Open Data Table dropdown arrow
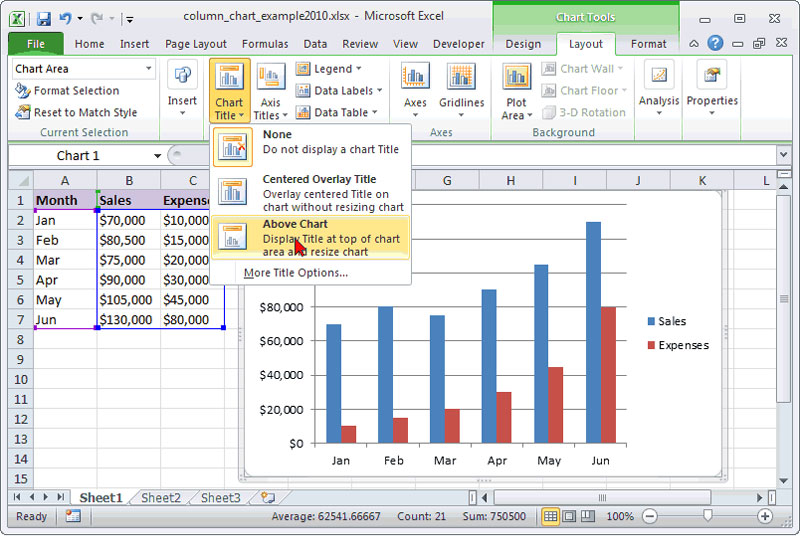This screenshot has height=560, width=800. click(x=374, y=112)
